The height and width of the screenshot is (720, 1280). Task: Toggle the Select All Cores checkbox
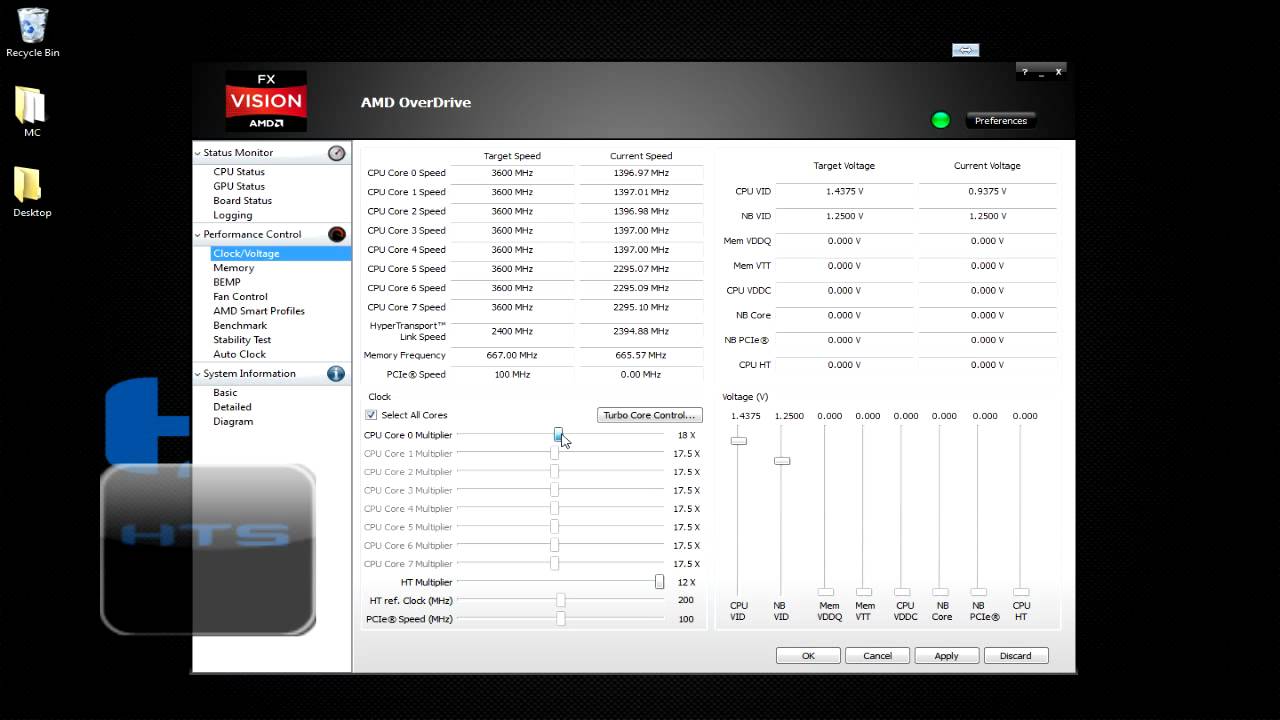371,415
